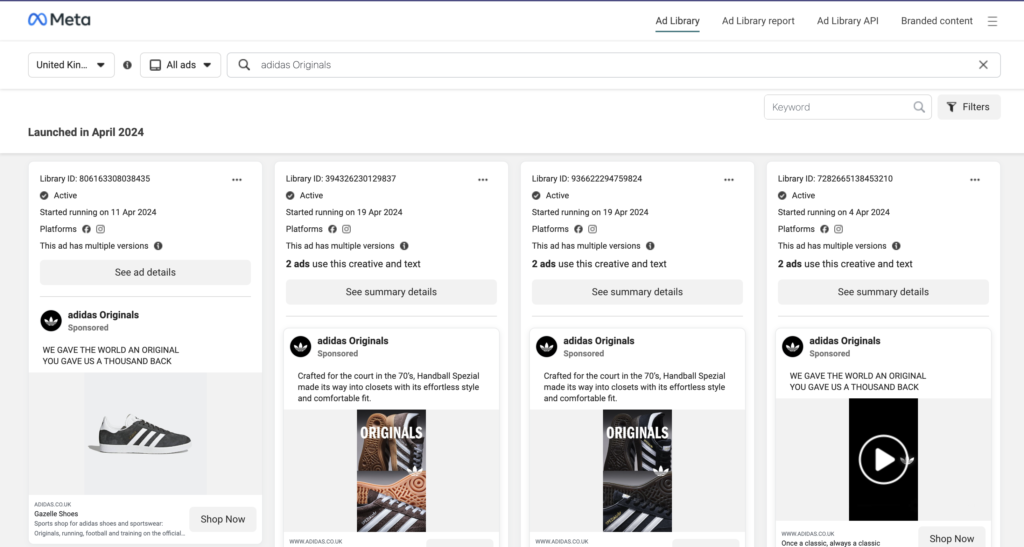
Task: Click See summary details for ad 394326230129837
Action: [391, 292]
